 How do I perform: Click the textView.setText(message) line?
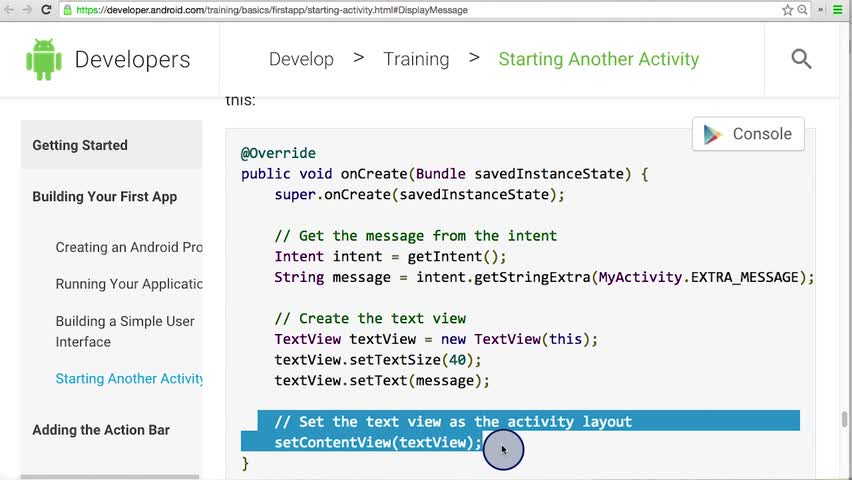pyautogui.click(x=382, y=381)
